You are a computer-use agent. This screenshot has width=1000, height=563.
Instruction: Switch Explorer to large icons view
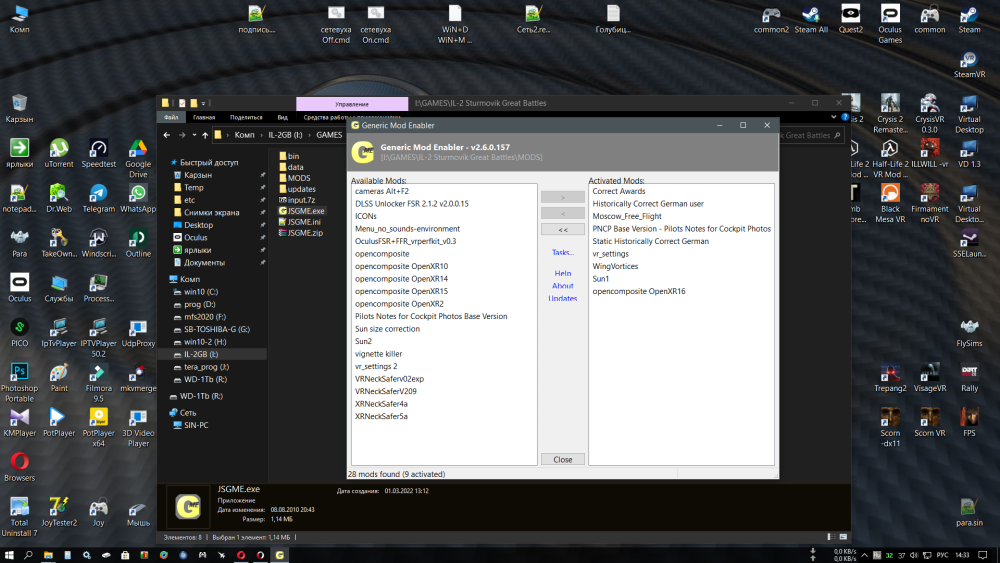click(x=843, y=537)
